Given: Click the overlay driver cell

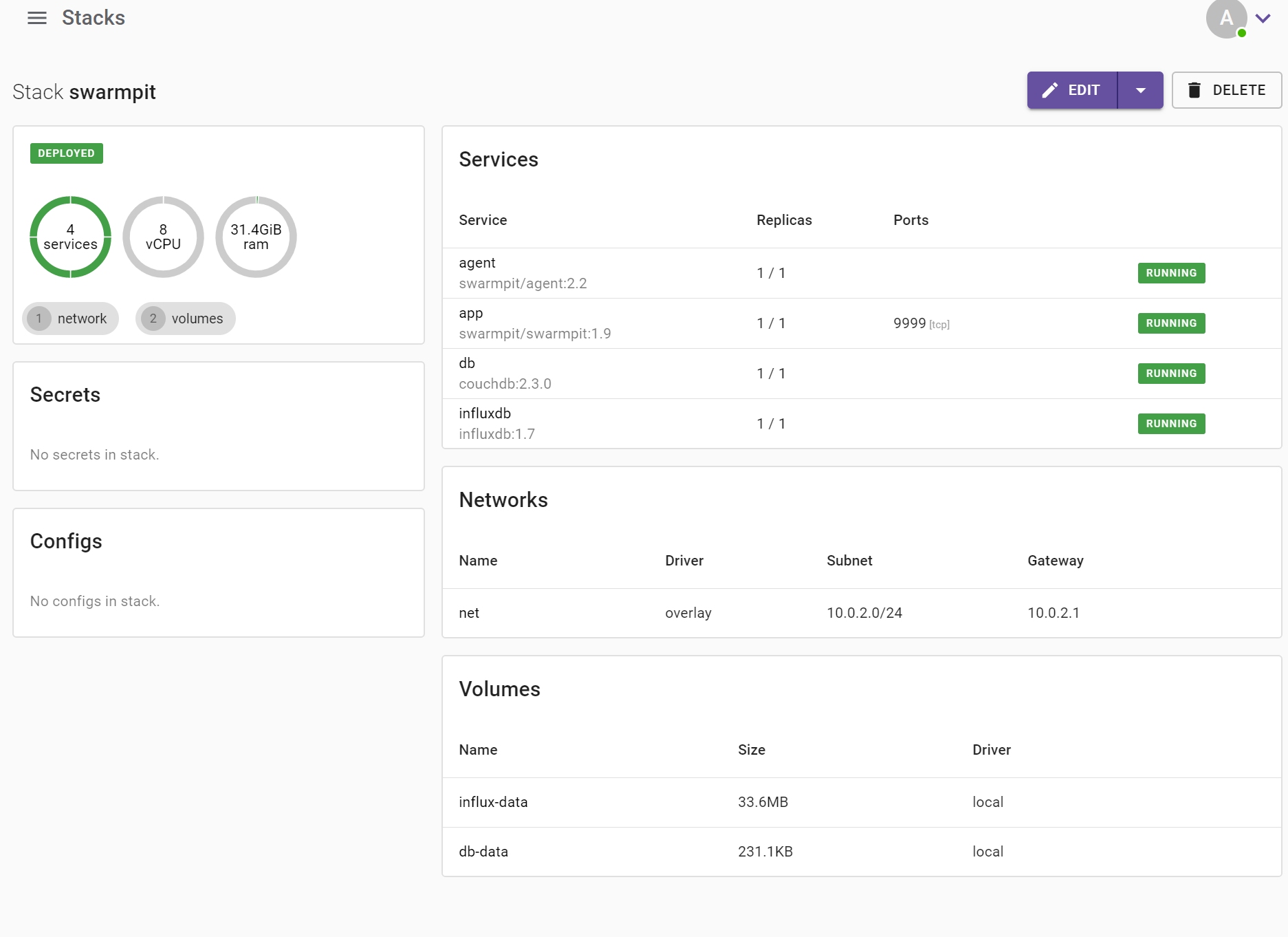Looking at the screenshot, I should (688, 613).
